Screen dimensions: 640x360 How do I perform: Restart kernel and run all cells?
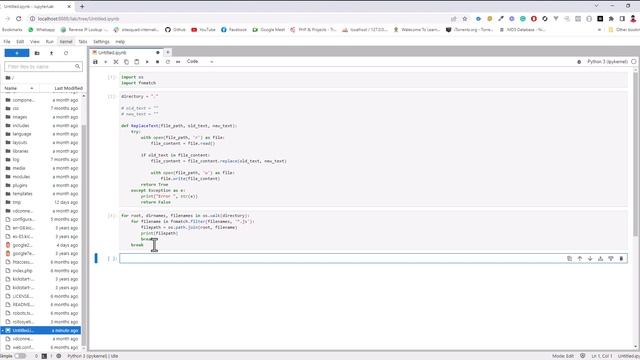[178, 62]
